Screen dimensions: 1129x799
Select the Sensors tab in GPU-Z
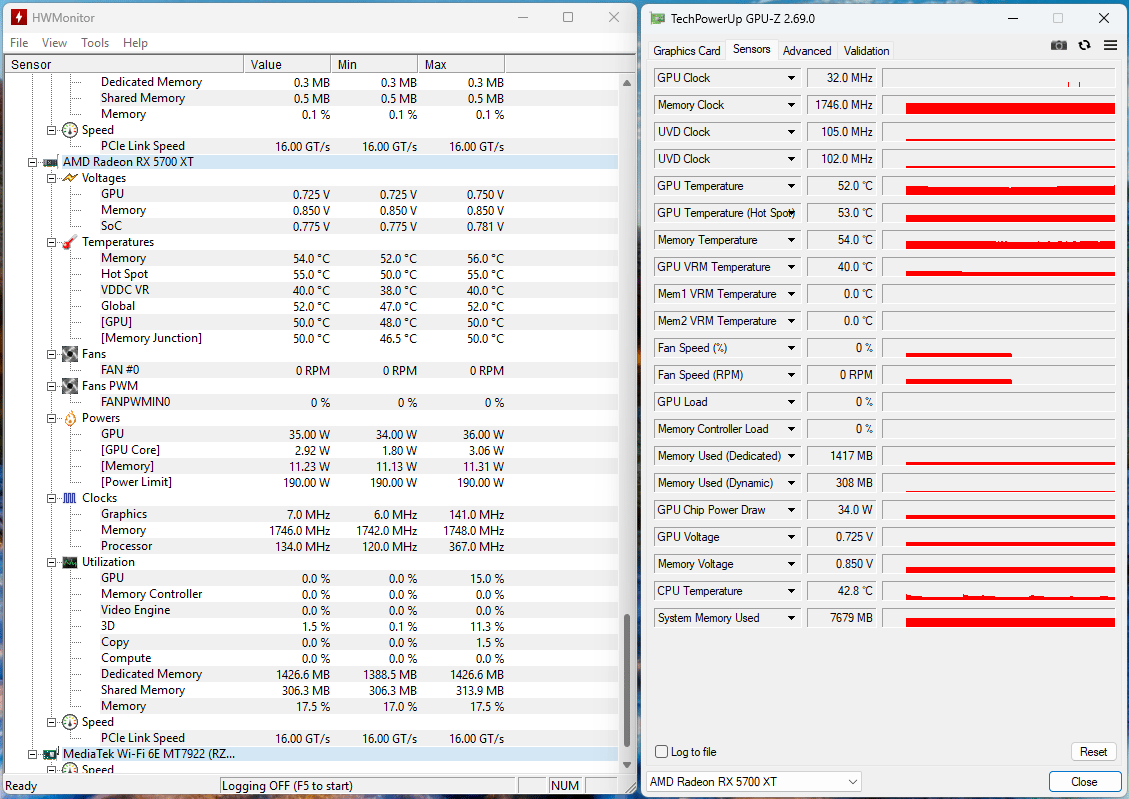(x=751, y=49)
